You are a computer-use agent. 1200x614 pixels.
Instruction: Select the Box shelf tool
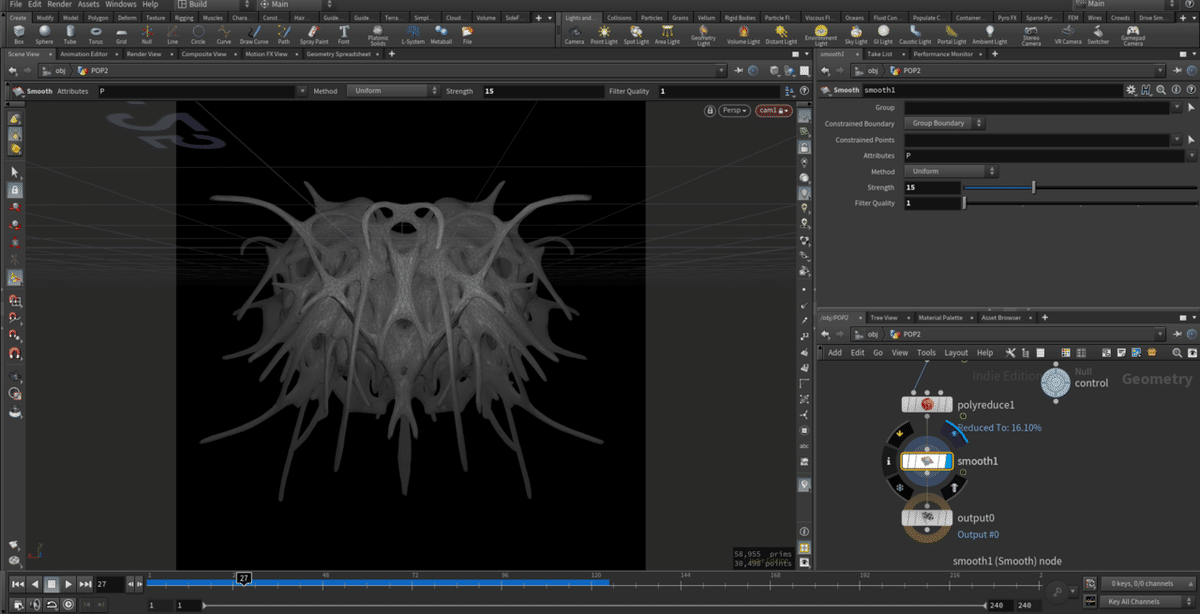click(x=19, y=35)
